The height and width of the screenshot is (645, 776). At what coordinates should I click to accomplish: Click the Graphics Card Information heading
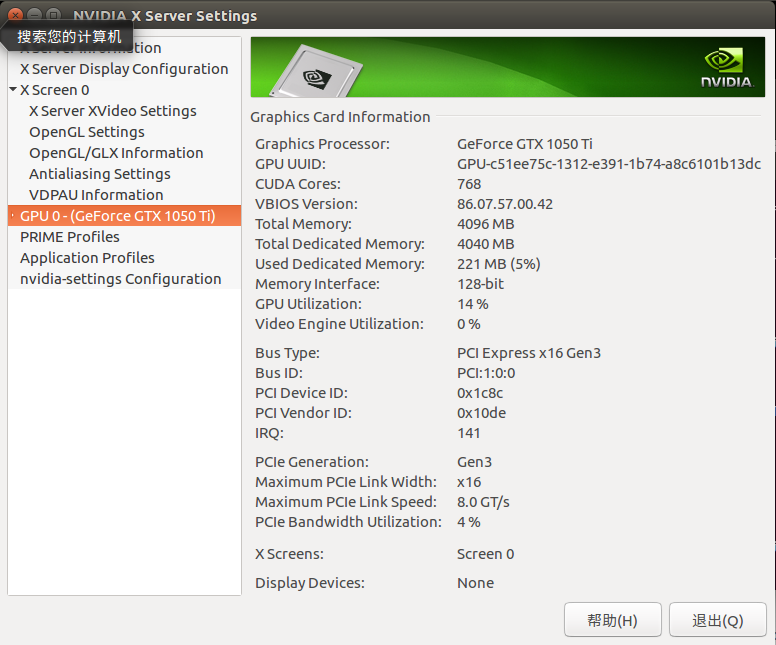[x=340, y=117]
